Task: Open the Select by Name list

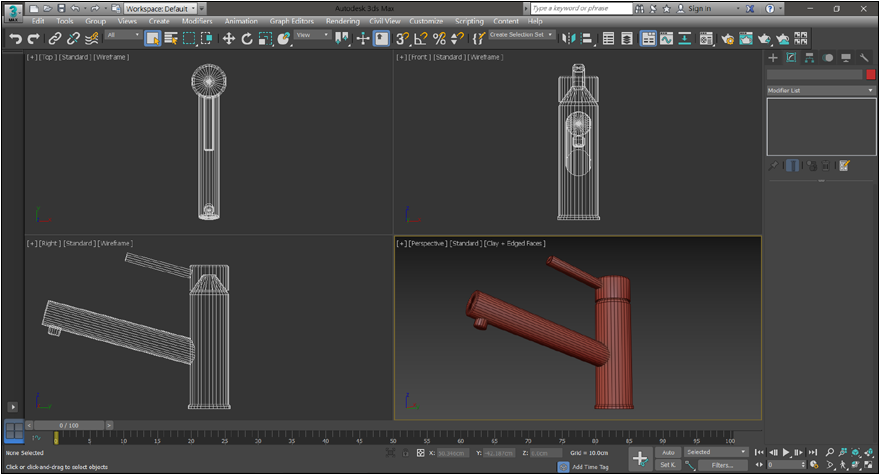Action: pos(170,39)
